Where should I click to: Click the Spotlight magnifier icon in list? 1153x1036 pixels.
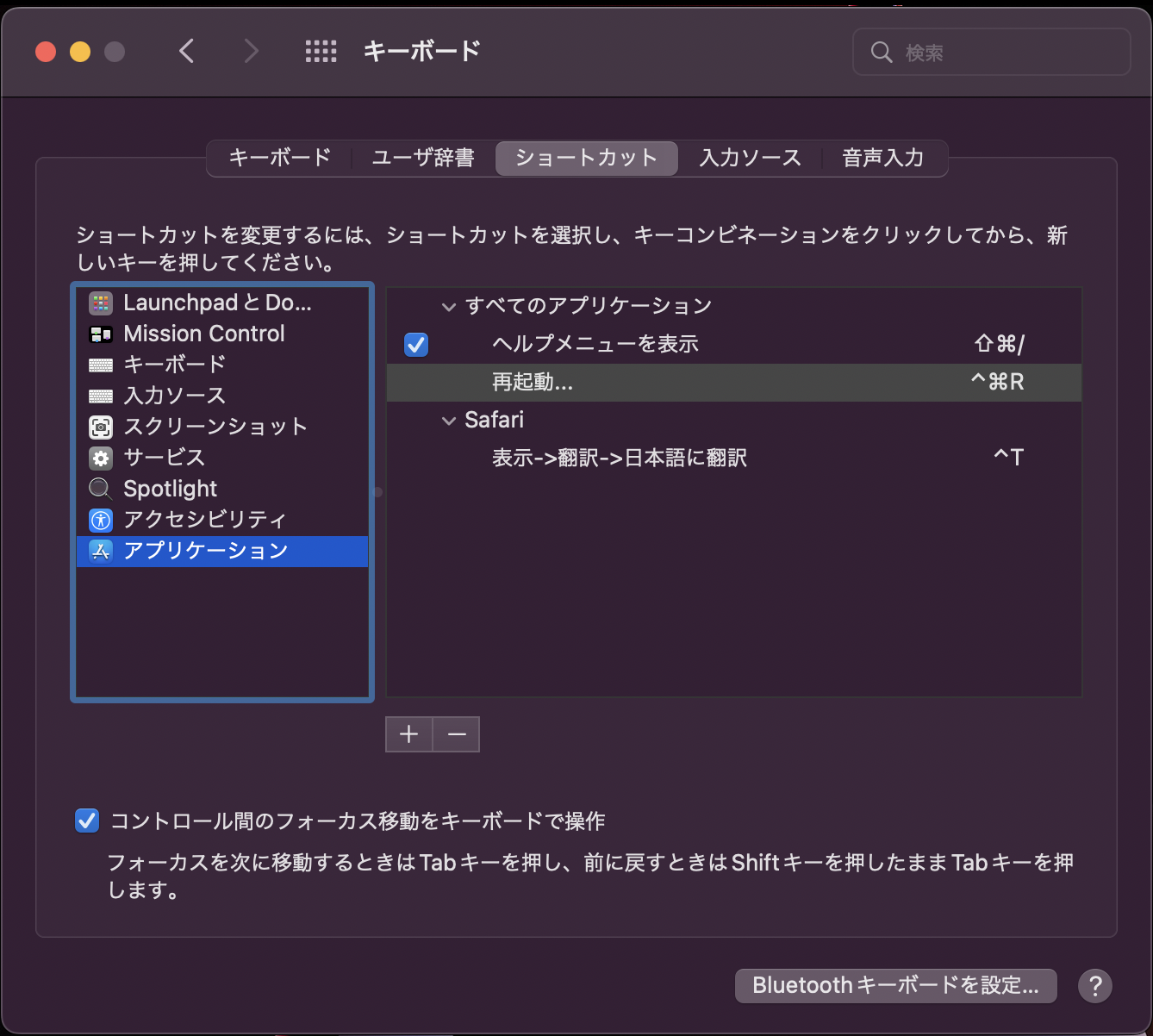click(x=100, y=489)
